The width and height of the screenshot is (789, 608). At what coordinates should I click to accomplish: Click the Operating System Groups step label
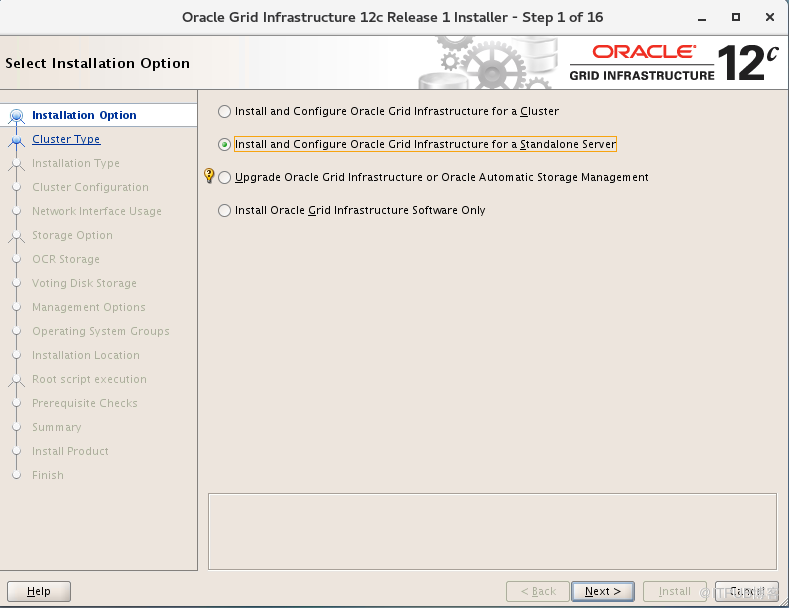pos(101,332)
